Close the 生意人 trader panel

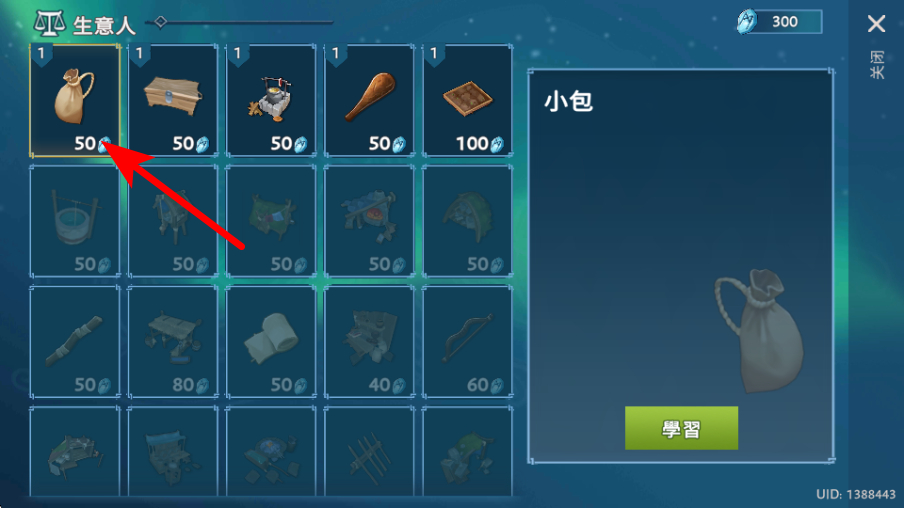click(876, 24)
